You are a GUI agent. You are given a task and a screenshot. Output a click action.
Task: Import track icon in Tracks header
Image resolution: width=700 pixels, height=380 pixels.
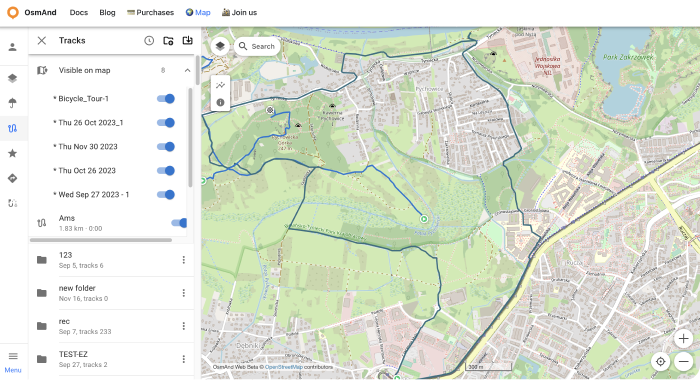pos(188,40)
